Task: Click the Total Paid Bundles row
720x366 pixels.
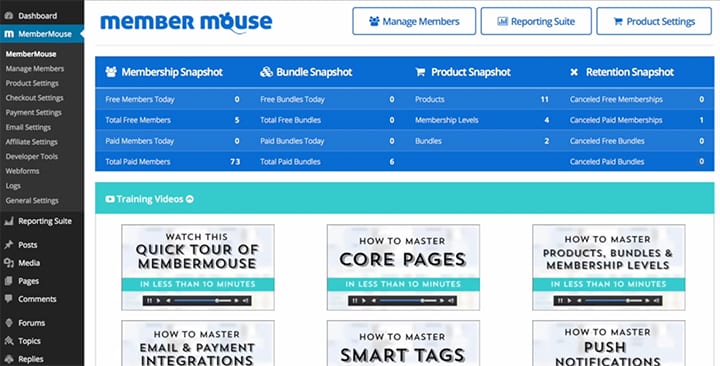Action: pos(327,162)
